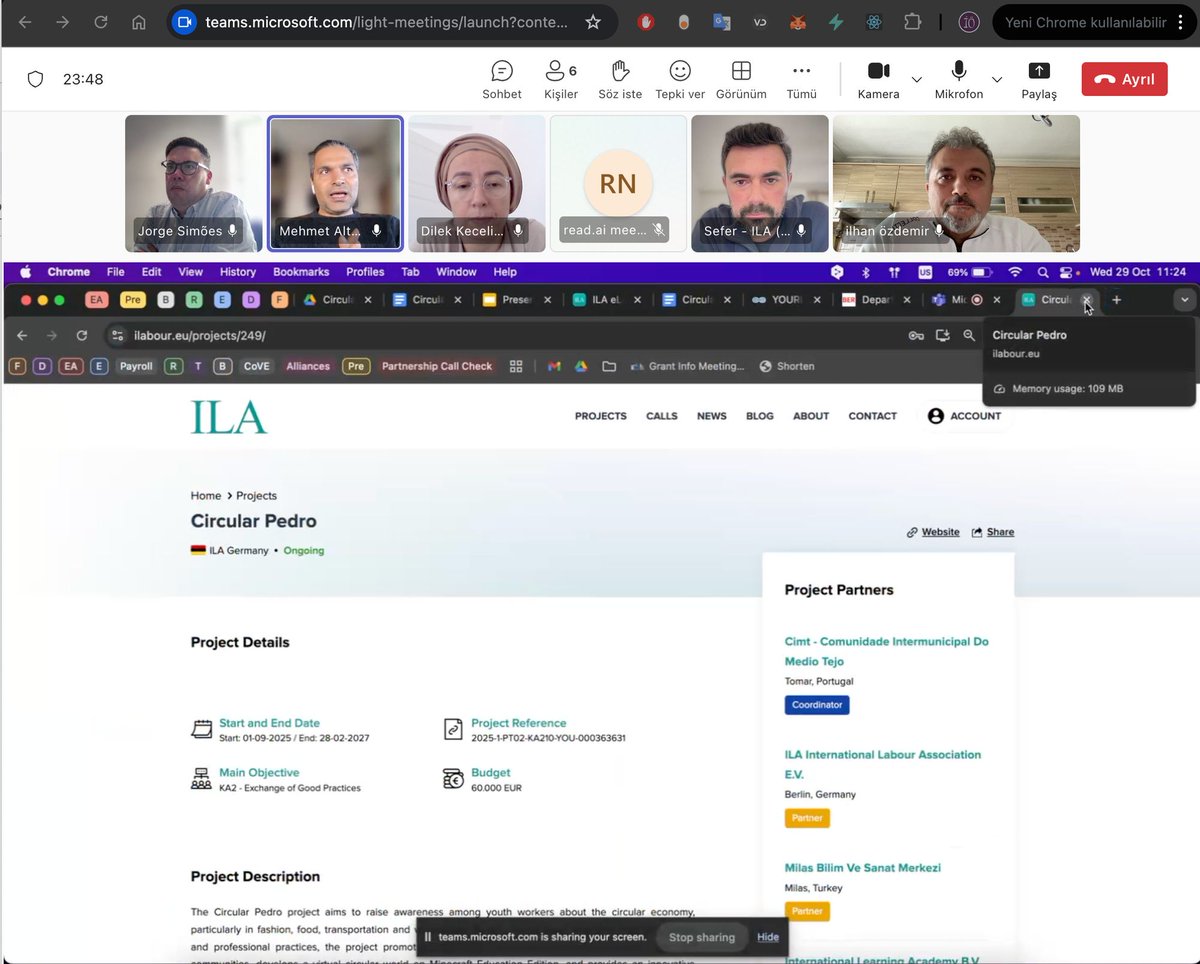Select Dilek Keceli... video tile
The height and width of the screenshot is (964, 1200).
tap(477, 183)
